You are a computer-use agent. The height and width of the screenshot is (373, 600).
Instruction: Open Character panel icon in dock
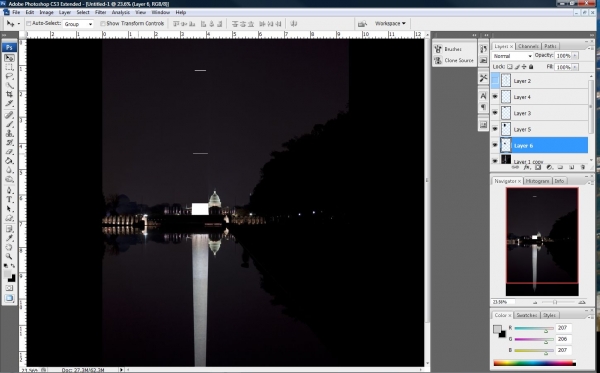[483, 96]
